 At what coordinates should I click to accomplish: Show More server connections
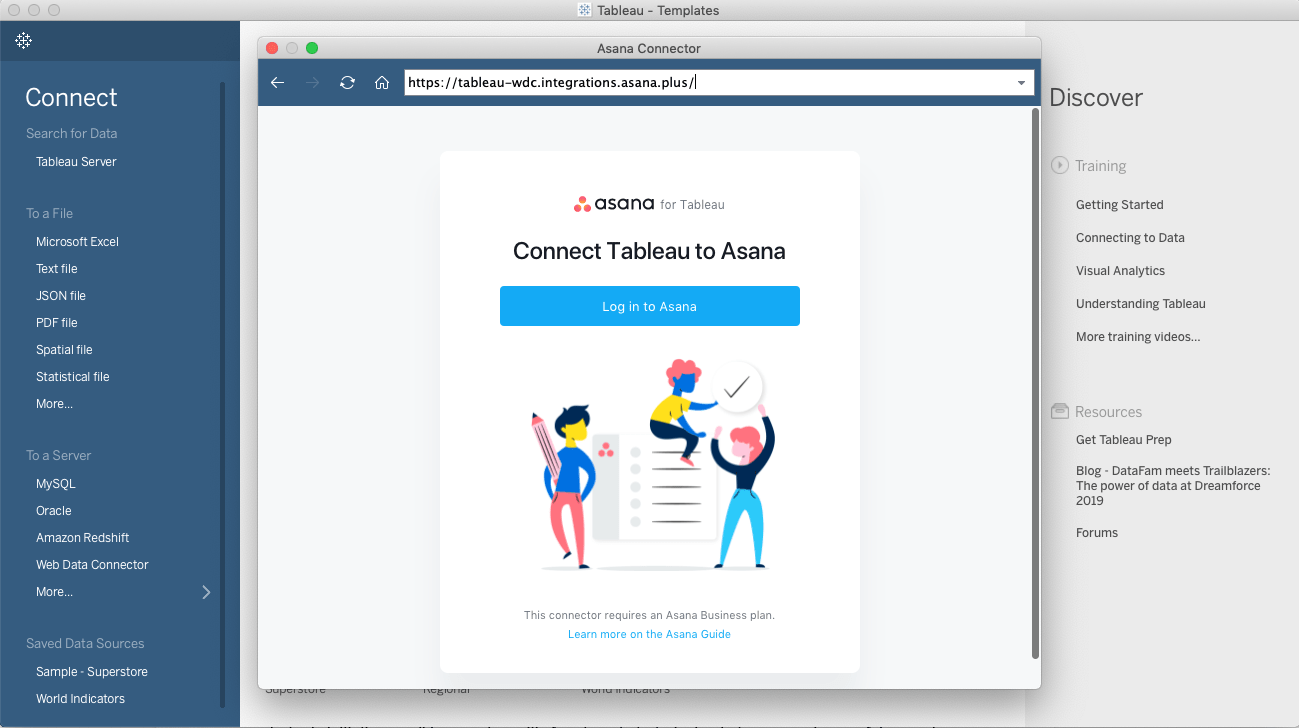54,592
